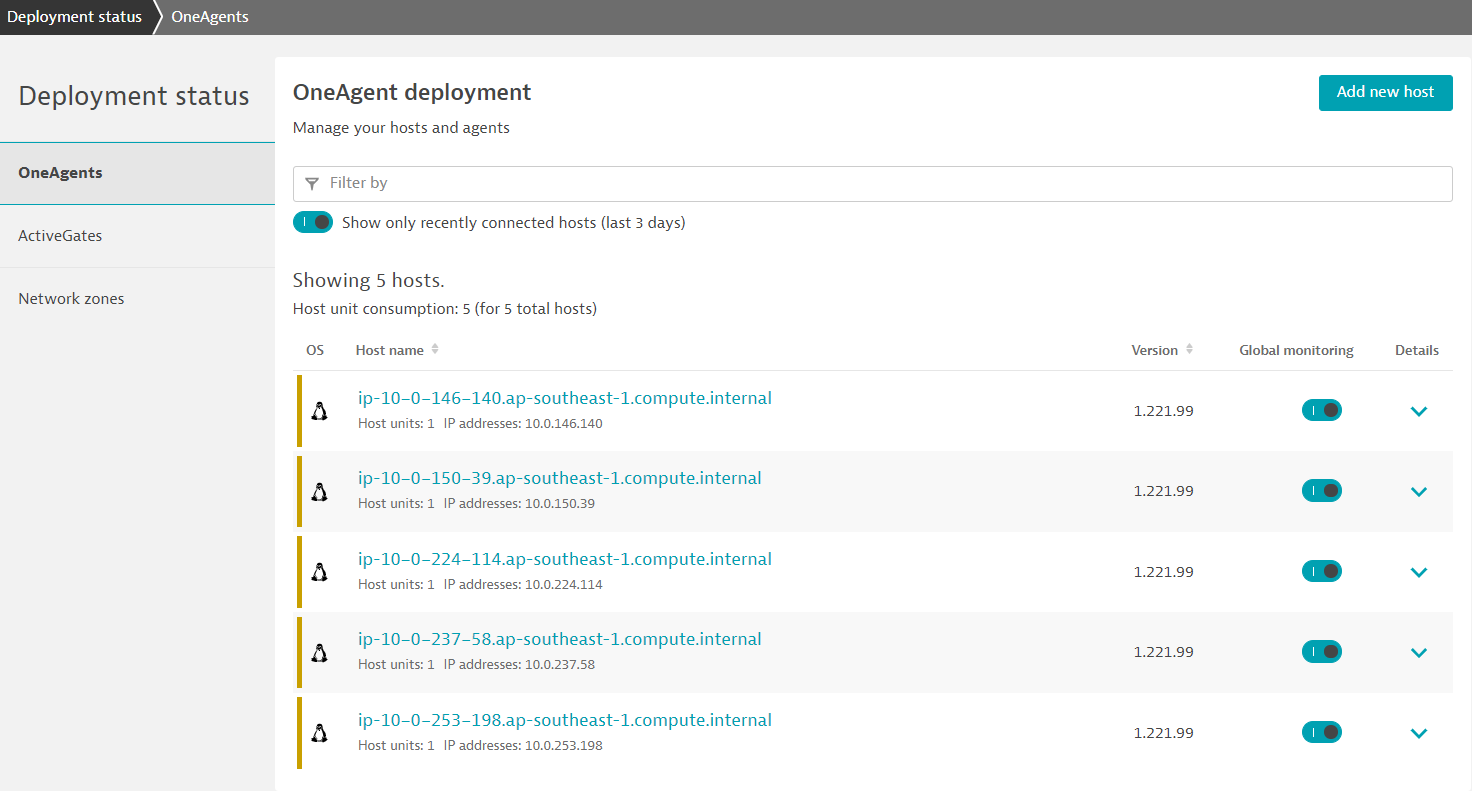Screen dimensions: 1472x791
Task: Select OneAgents in sidebar menu
Action: tap(137, 173)
